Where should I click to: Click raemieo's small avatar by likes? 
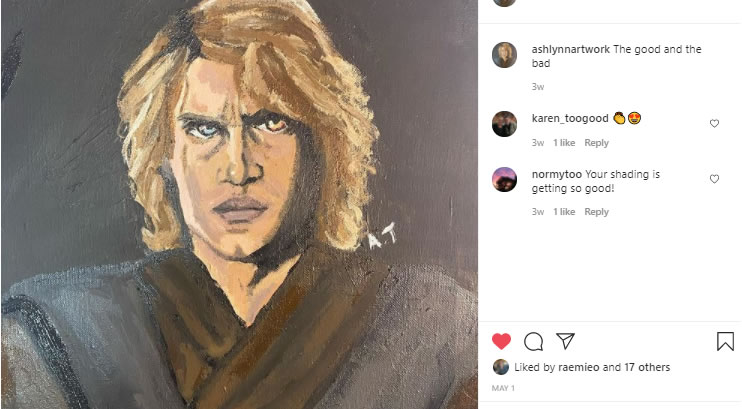pos(501,367)
